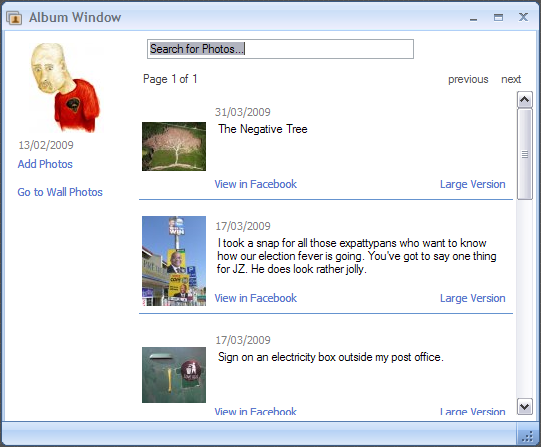This screenshot has width=541, height=447.
Task: Maximize the Album Window
Action: (498, 17)
